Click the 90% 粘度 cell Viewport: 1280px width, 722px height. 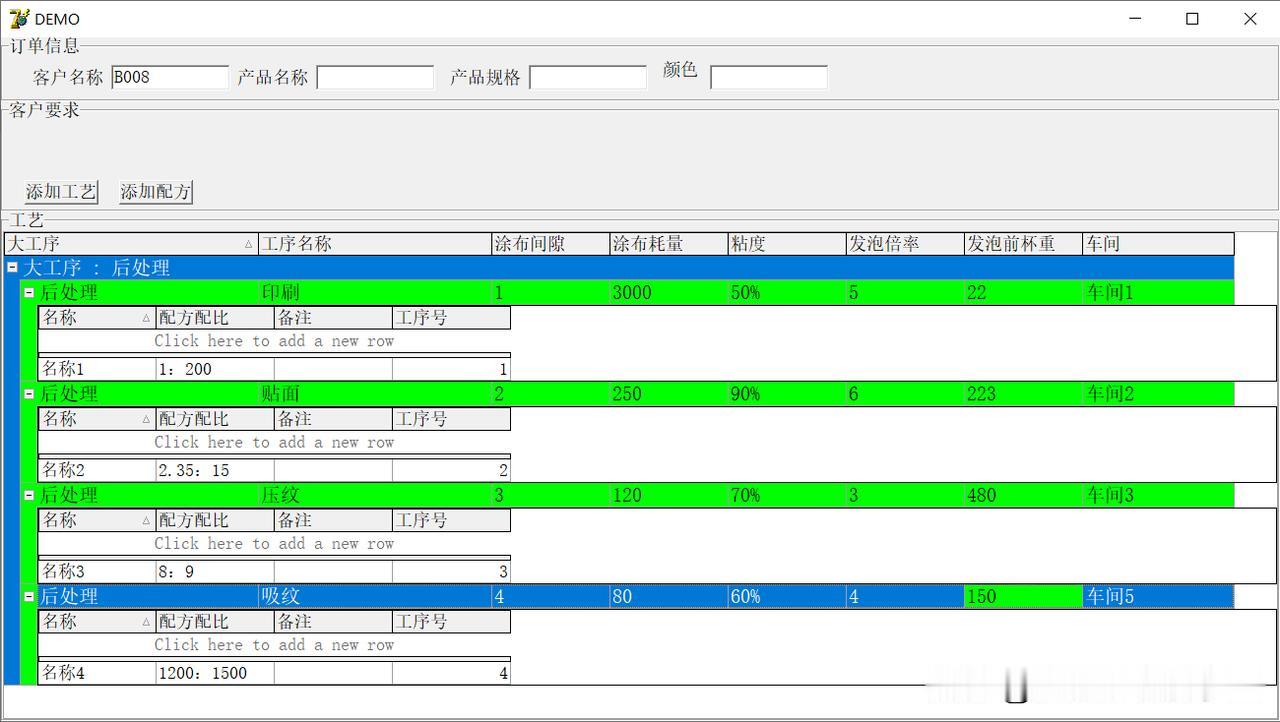point(787,393)
